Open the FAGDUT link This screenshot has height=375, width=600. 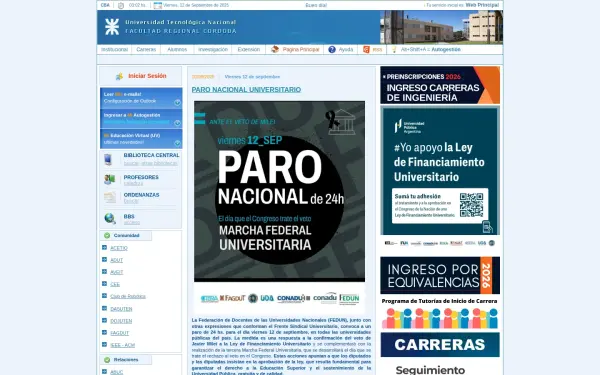tap(120, 333)
